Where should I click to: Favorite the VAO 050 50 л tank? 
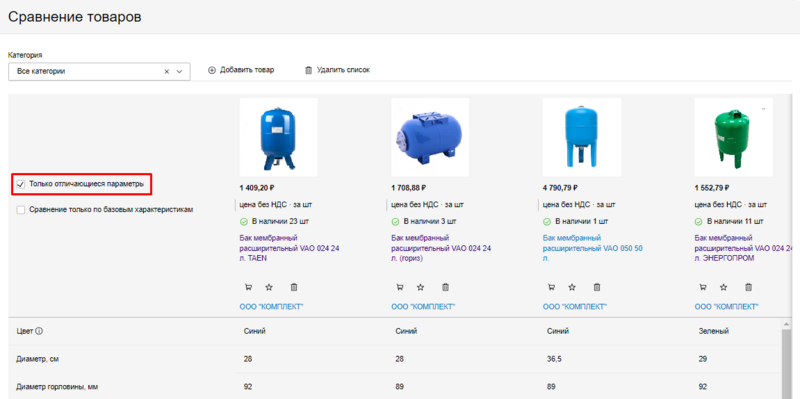tap(572, 287)
